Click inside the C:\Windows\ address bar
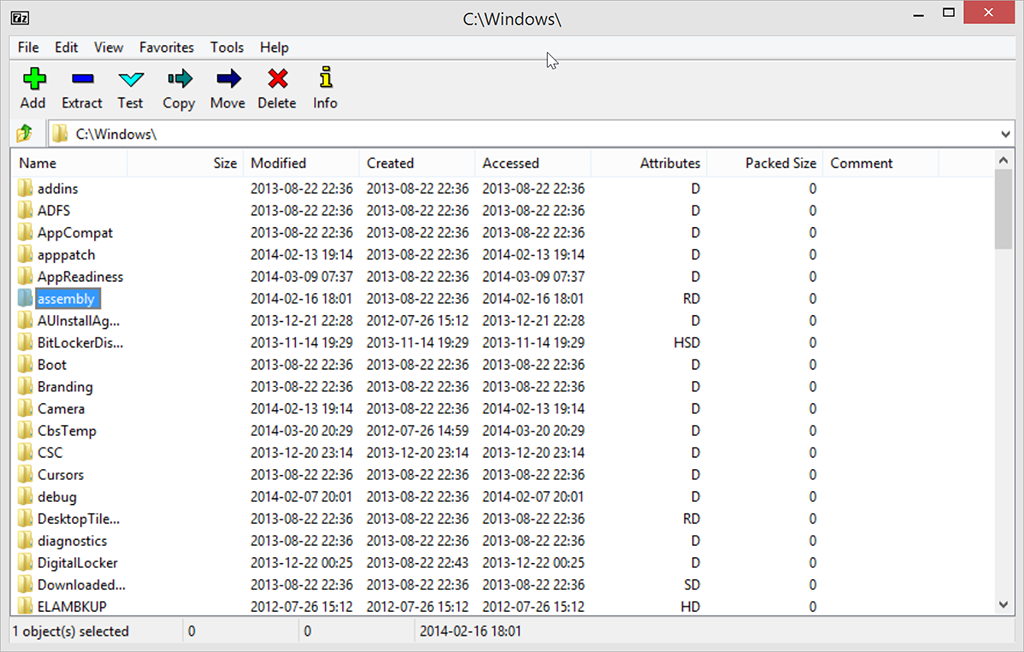This screenshot has width=1024, height=652. coord(300,132)
